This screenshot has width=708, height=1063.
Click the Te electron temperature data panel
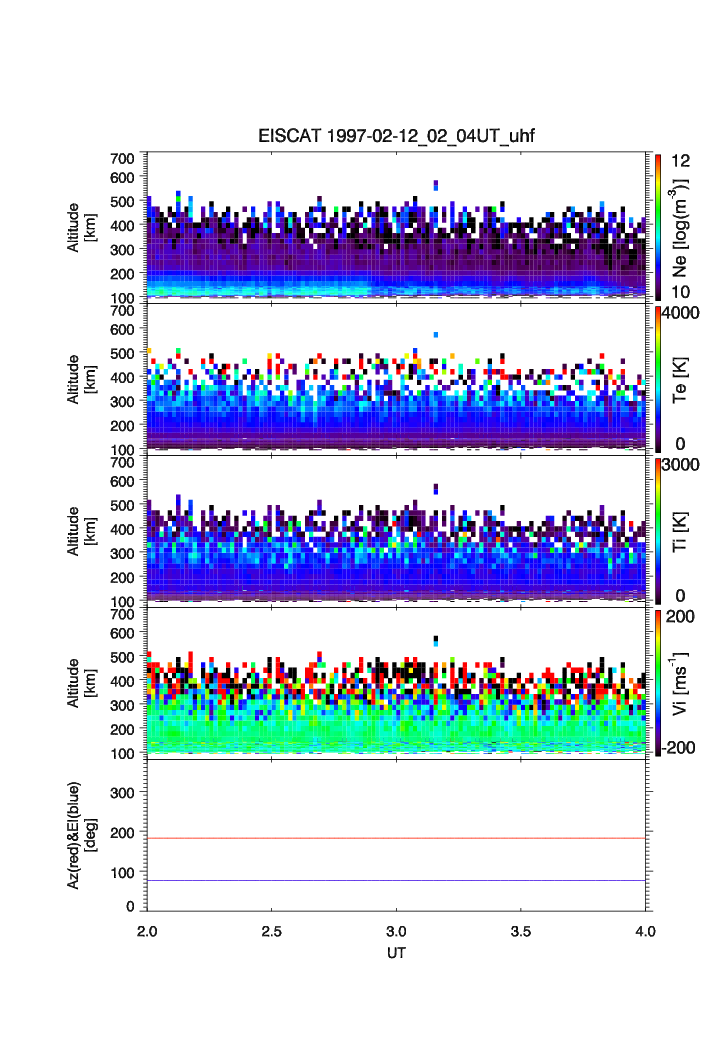coord(396,379)
